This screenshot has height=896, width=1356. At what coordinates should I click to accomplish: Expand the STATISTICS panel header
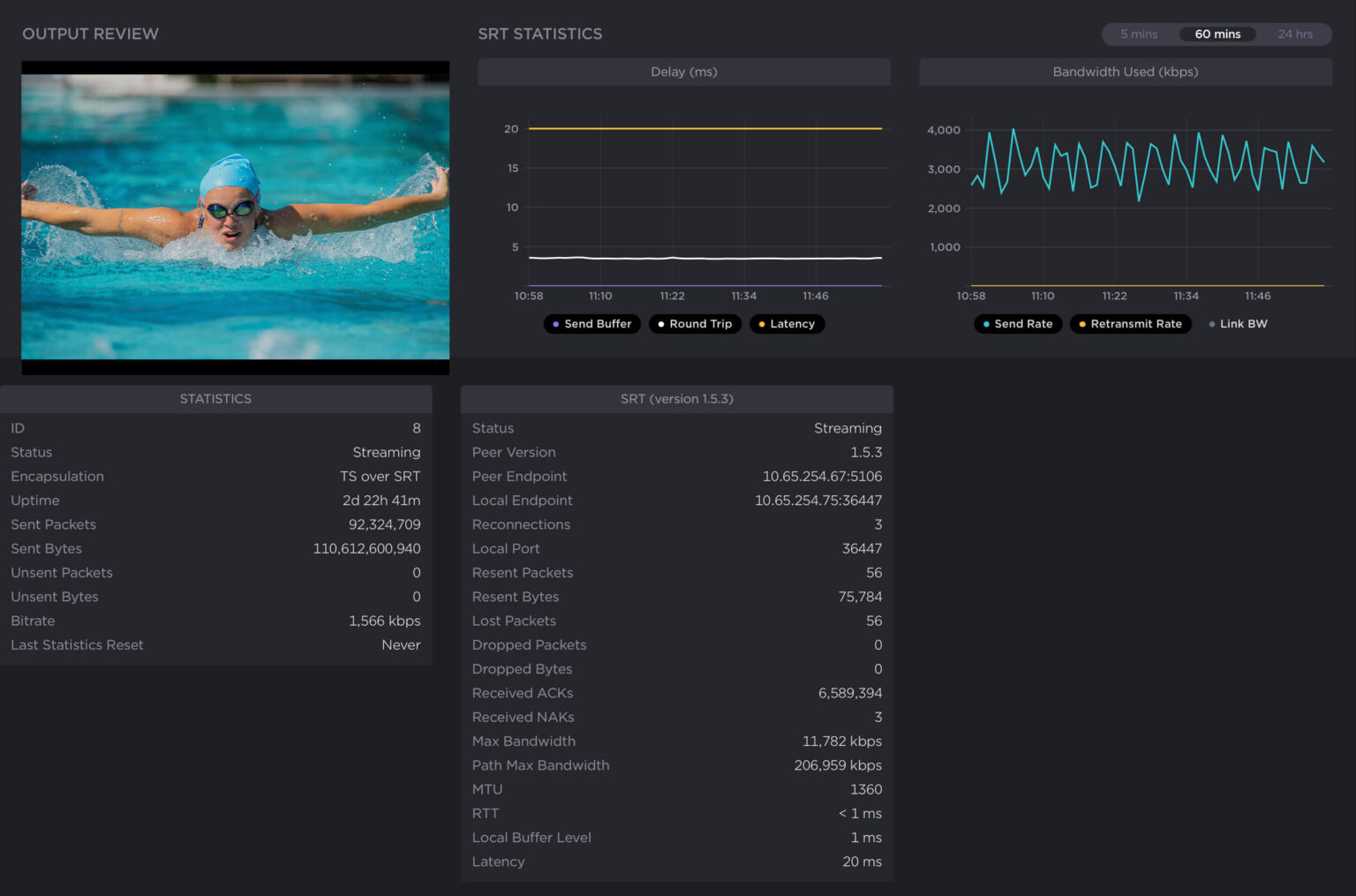[x=215, y=398]
